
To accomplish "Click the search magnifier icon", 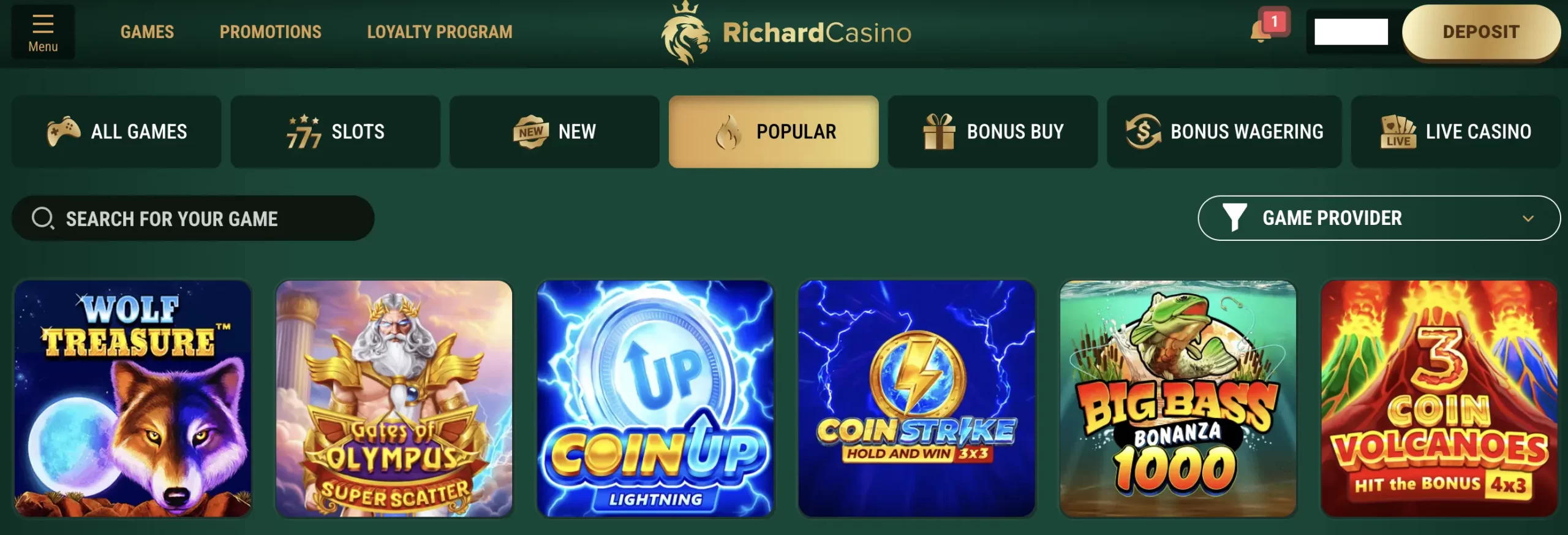I will [x=43, y=218].
